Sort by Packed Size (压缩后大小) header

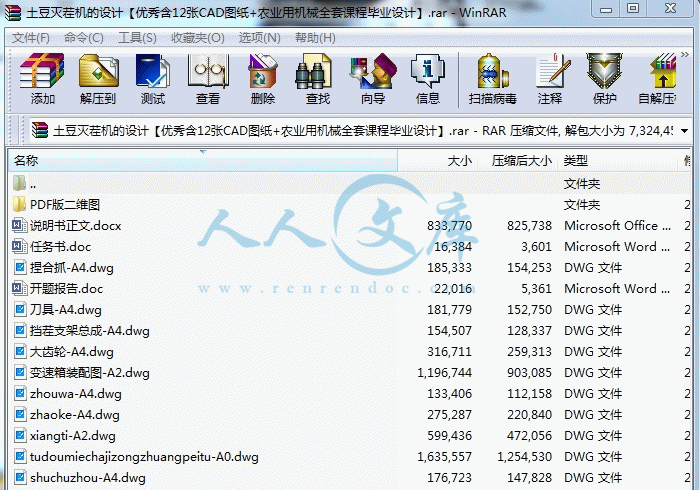point(518,161)
